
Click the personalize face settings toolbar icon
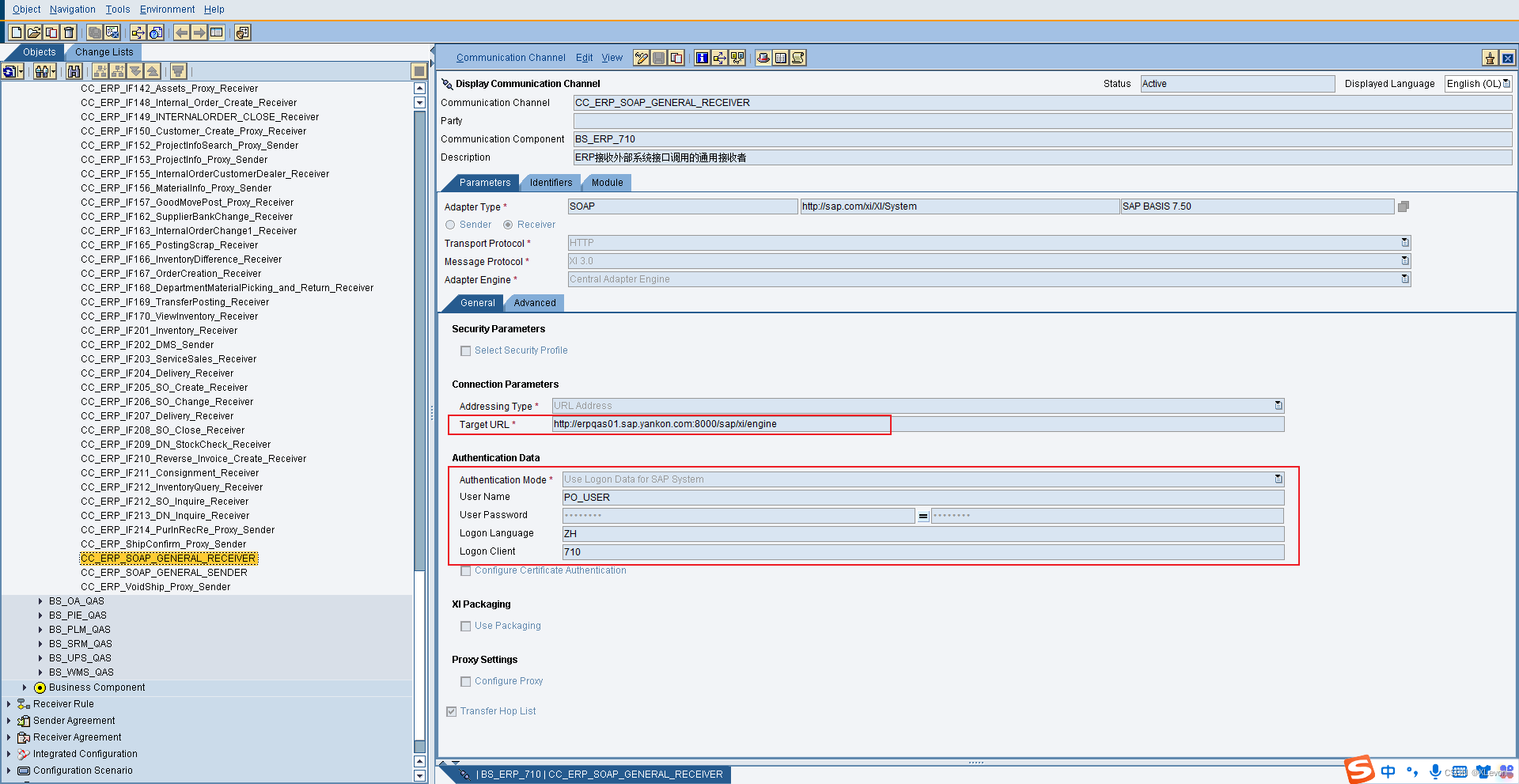[x=243, y=32]
